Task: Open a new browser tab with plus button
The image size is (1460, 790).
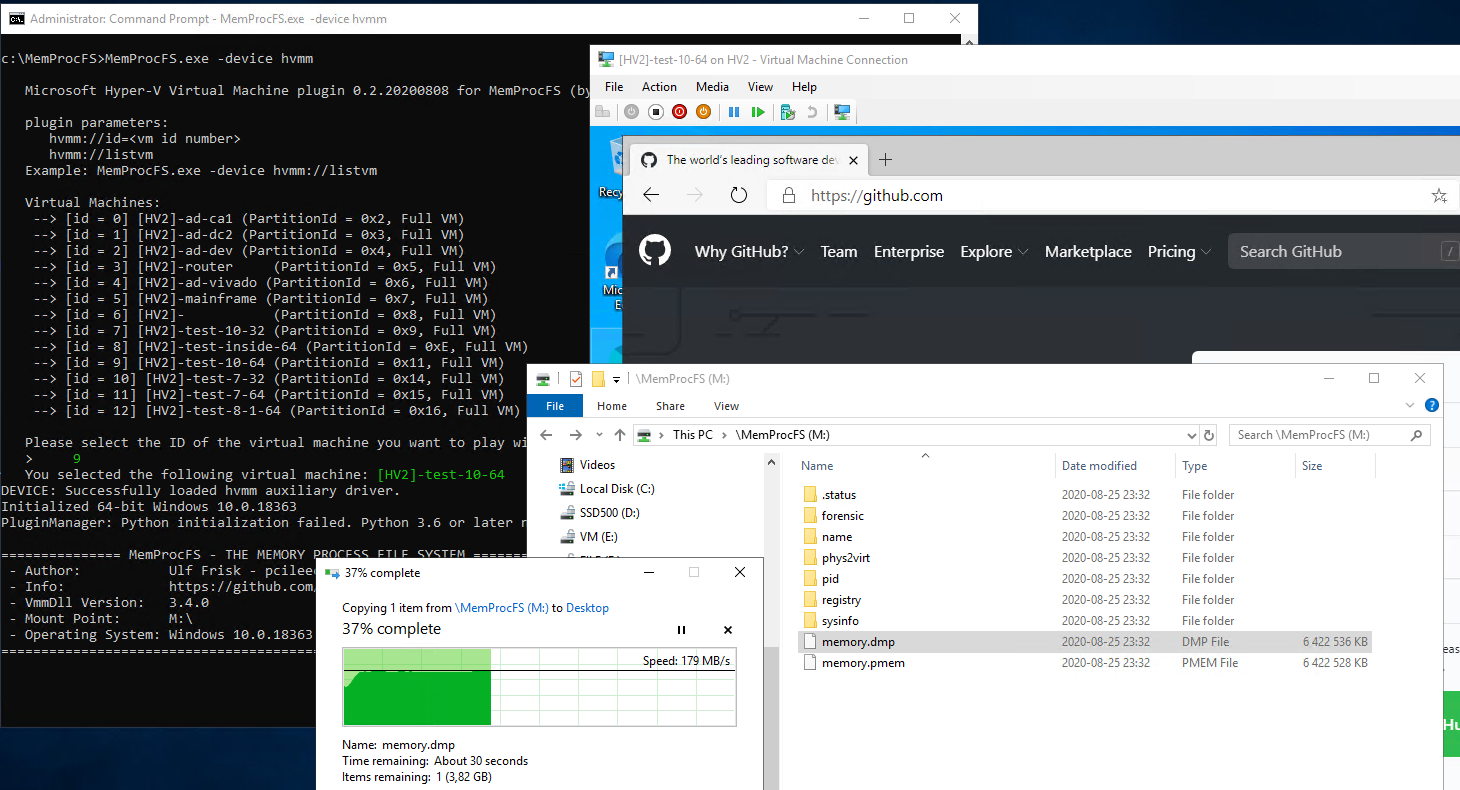Action: (x=885, y=160)
